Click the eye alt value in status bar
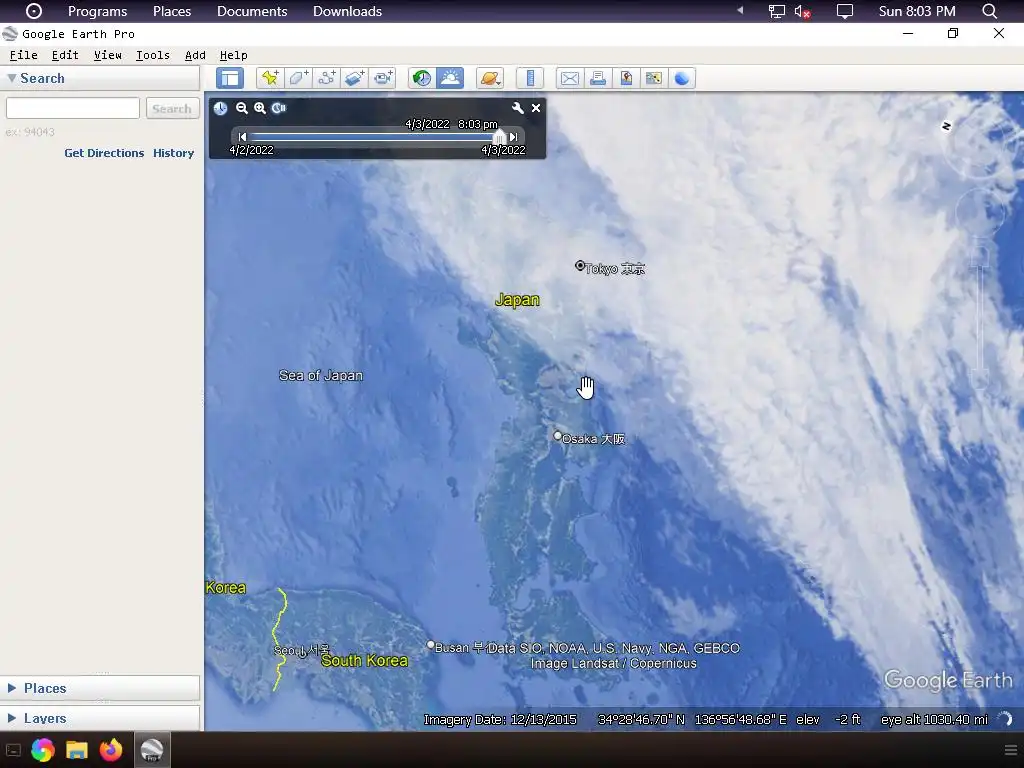Image resolution: width=1024 pixels, height=768 pixels. point(934,720)
